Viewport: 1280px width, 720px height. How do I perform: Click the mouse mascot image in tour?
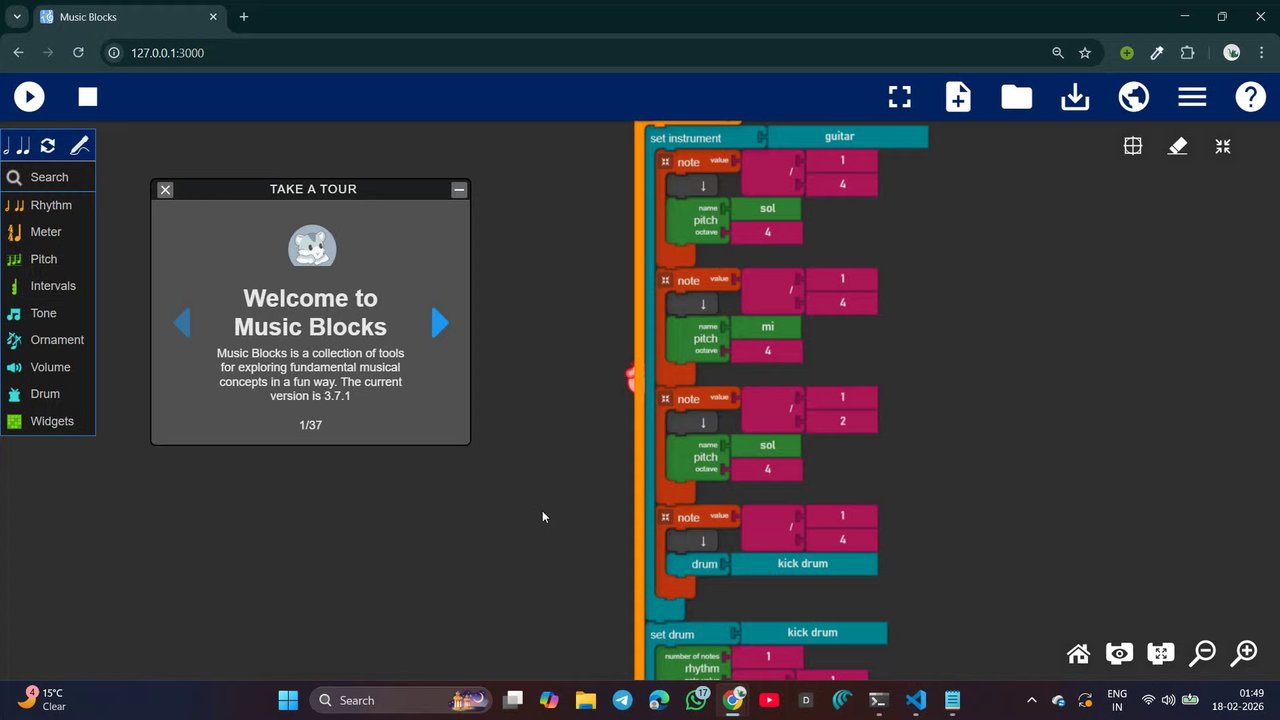(312, 246)
